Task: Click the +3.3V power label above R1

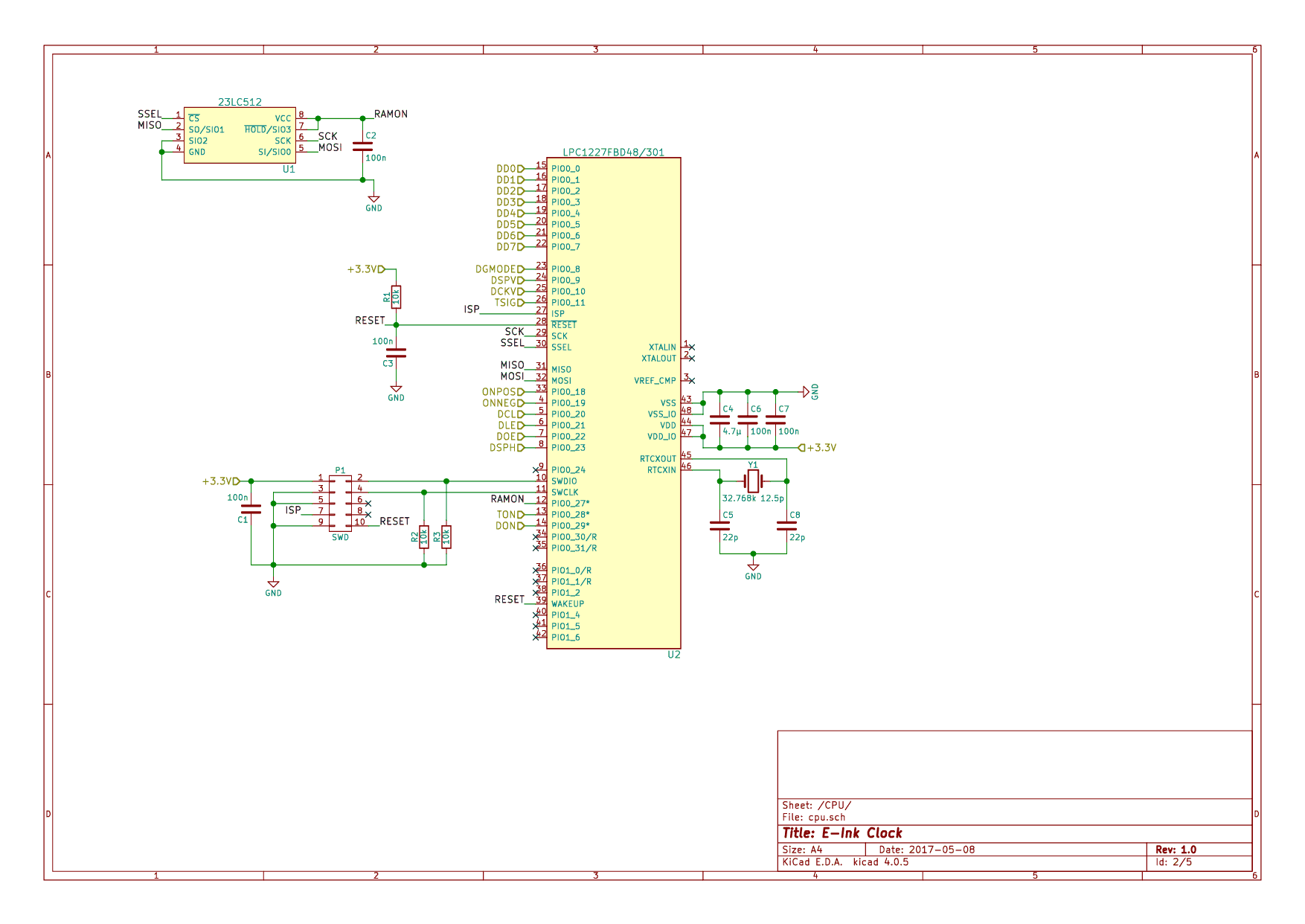Action: click(x=366, y=269)
